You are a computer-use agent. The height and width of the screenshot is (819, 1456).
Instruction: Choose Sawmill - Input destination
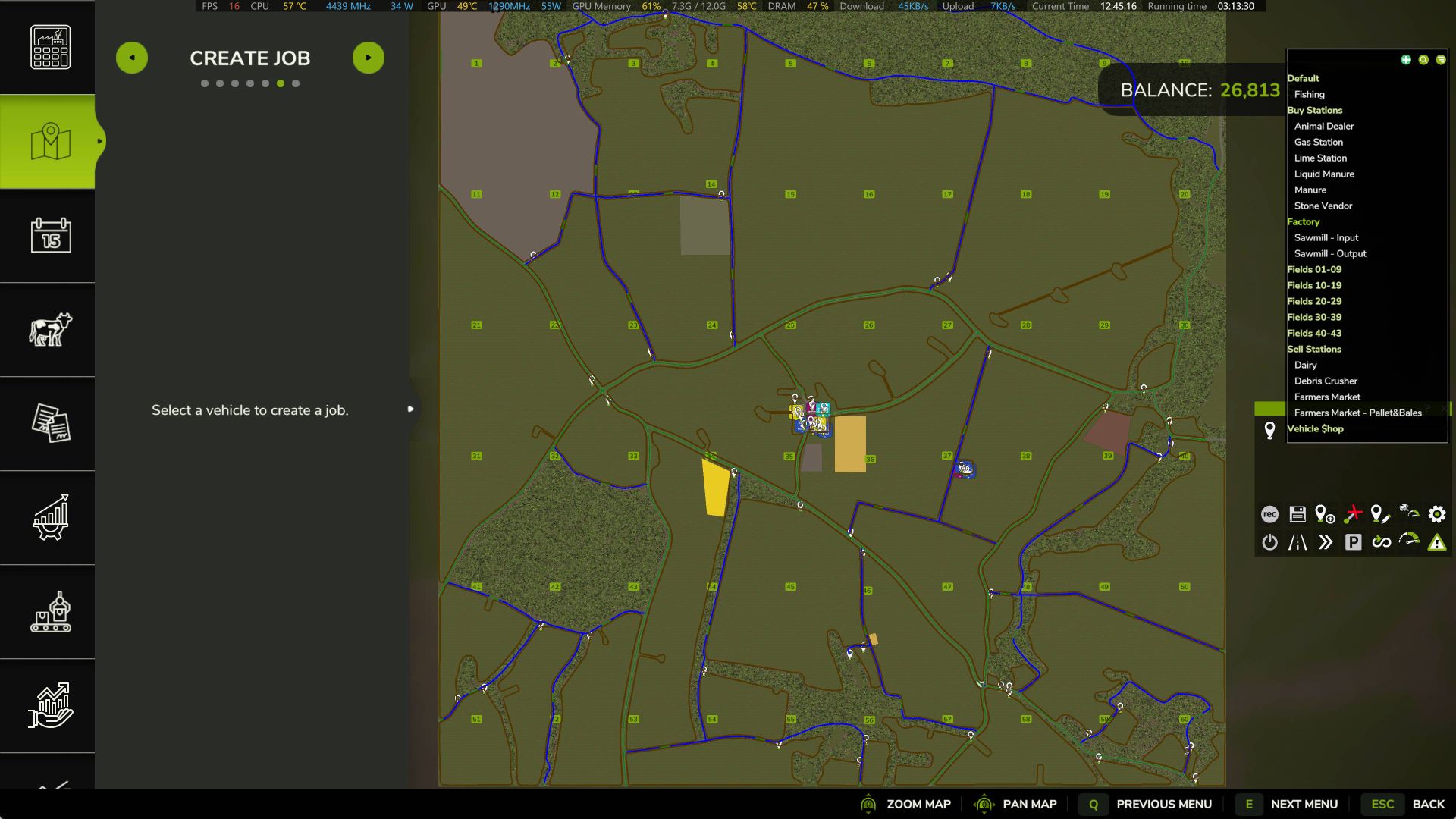[1326, 237]
